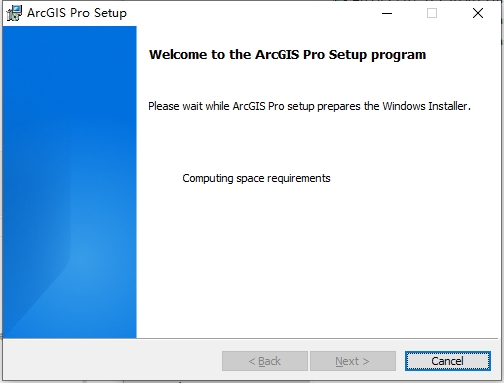Image resolution: width=504 pixels, height=383 pixels.
Task: Cancel the ArcGIS Pro installation
Action: click(448, 361)
